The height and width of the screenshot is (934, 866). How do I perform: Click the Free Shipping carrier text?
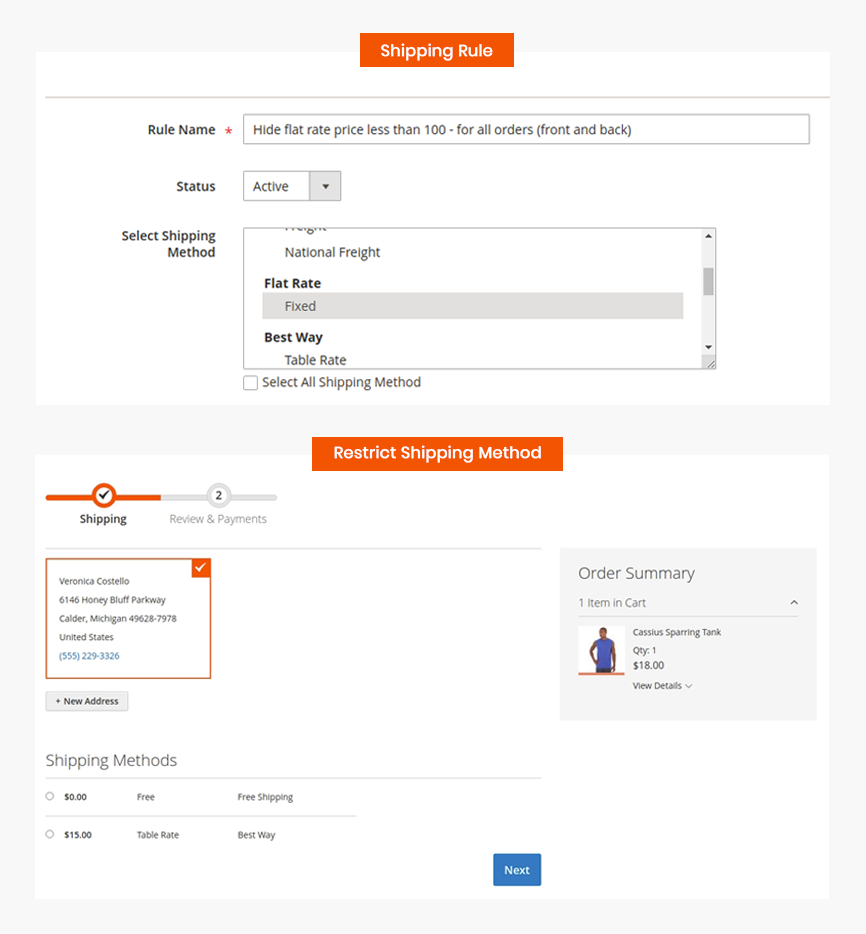265,797
